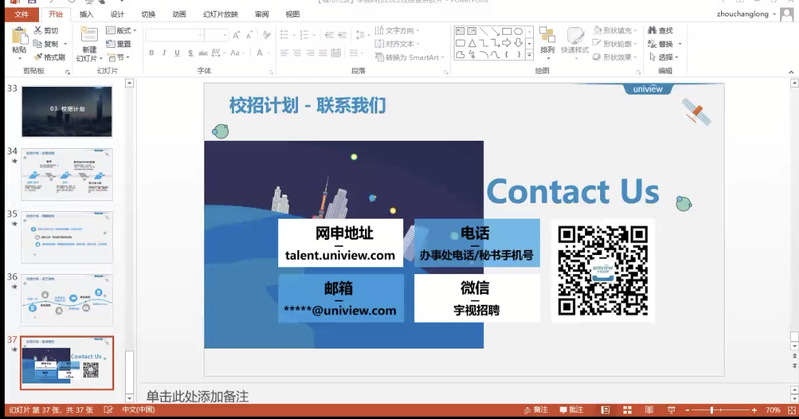Click the Paste (粘贴) clipboard icon
This screenshot has width=799, height=419.
tap(19, 37)
